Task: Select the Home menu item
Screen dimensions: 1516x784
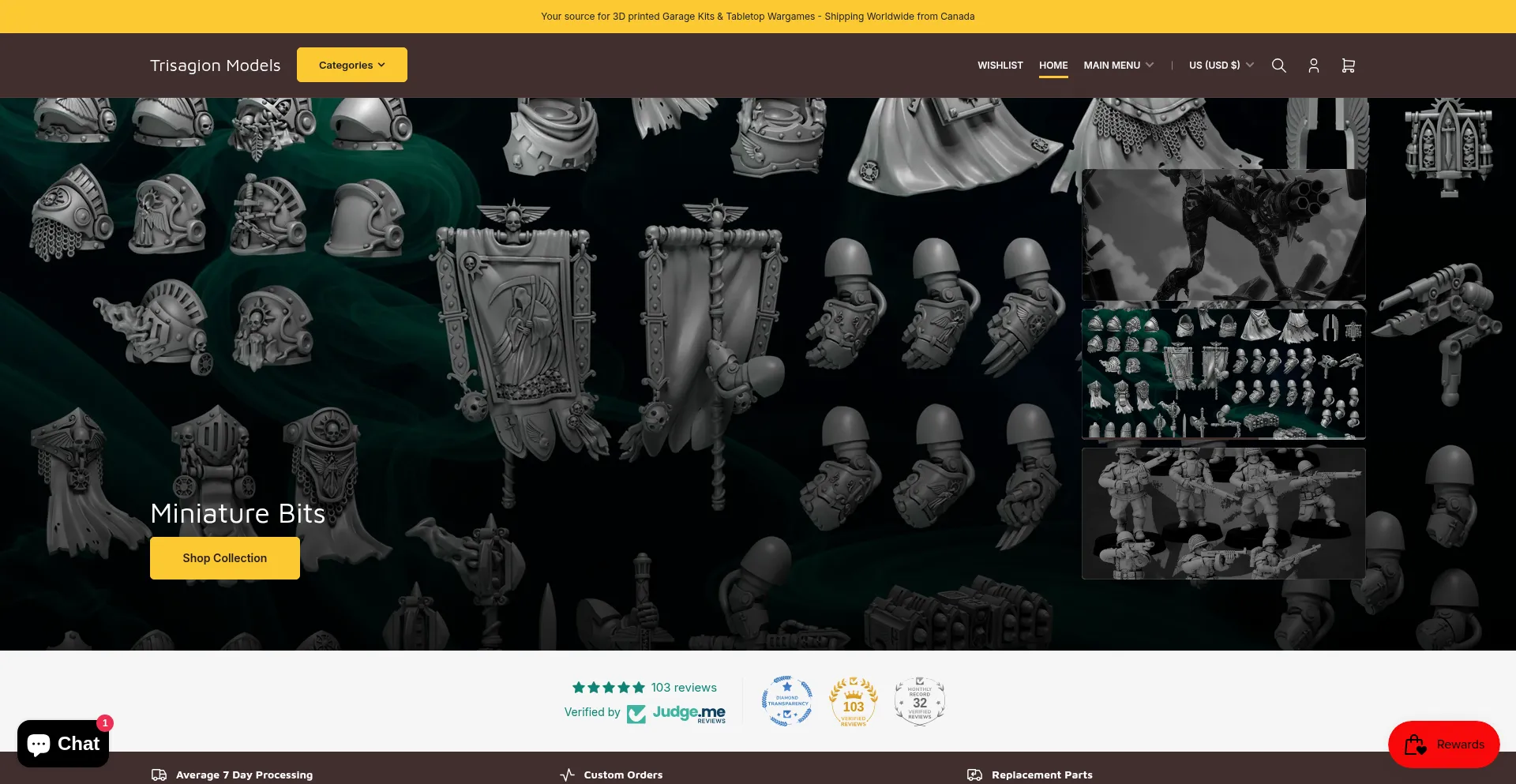Action: click(1053, 66)
